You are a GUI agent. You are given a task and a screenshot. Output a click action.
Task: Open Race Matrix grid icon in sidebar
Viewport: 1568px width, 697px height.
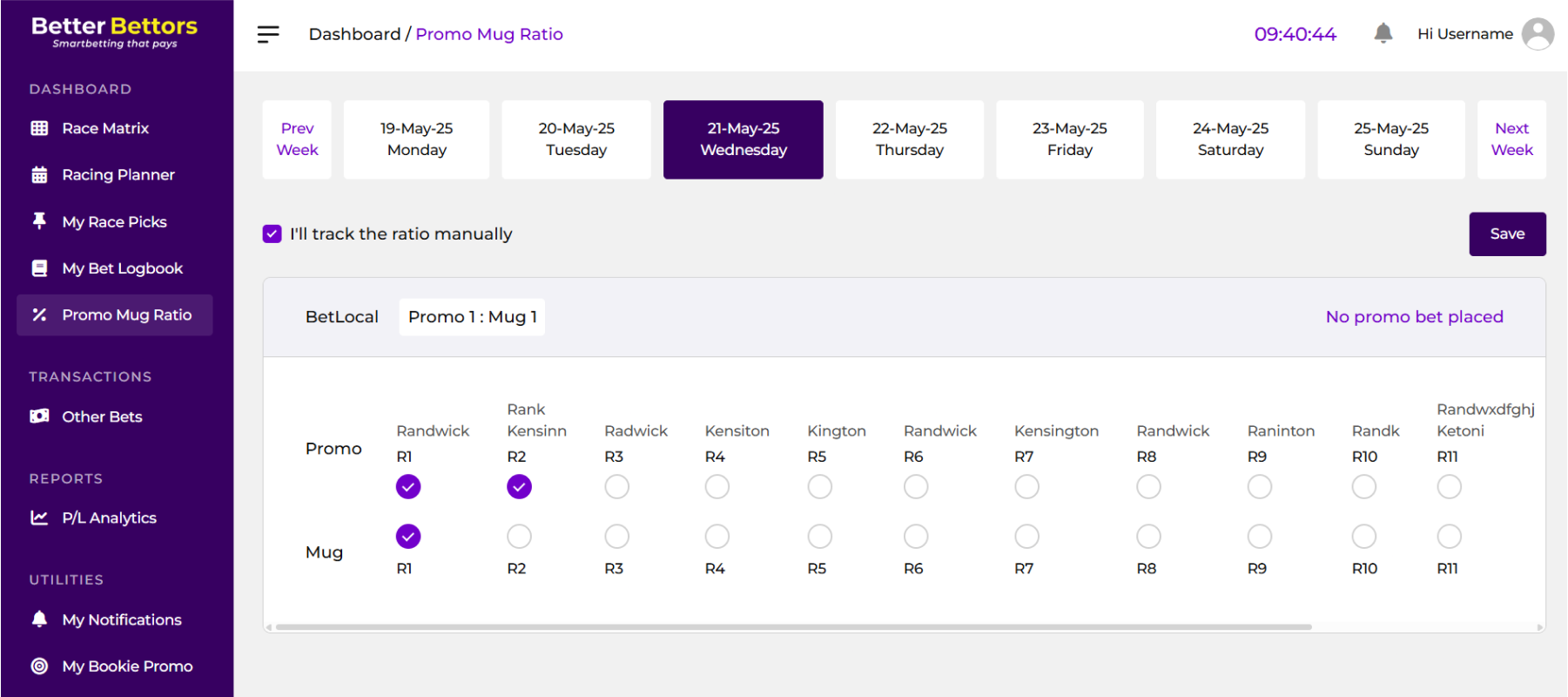(x=39, y=128)
